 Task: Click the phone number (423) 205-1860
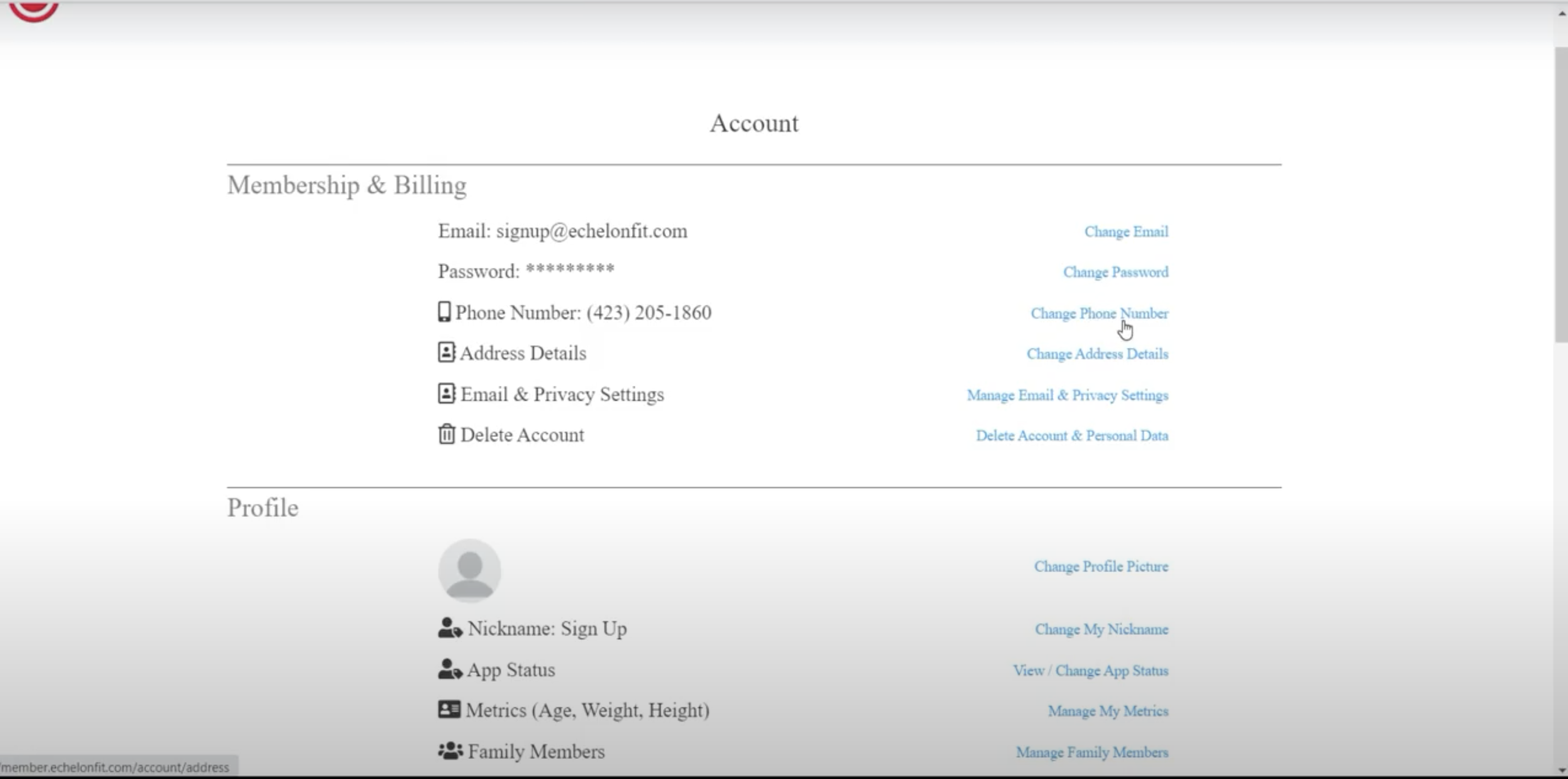pos(649,312)
